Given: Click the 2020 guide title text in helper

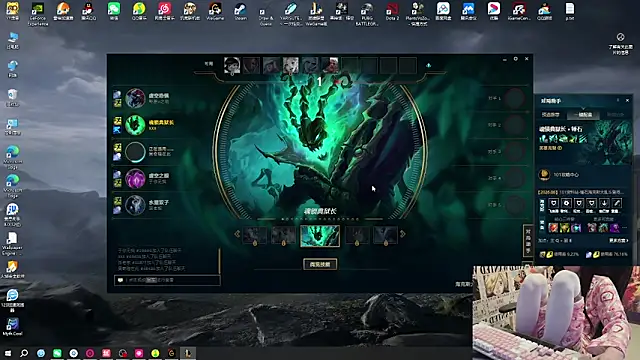Looking at the screenshot, I should tap(581, 192).
